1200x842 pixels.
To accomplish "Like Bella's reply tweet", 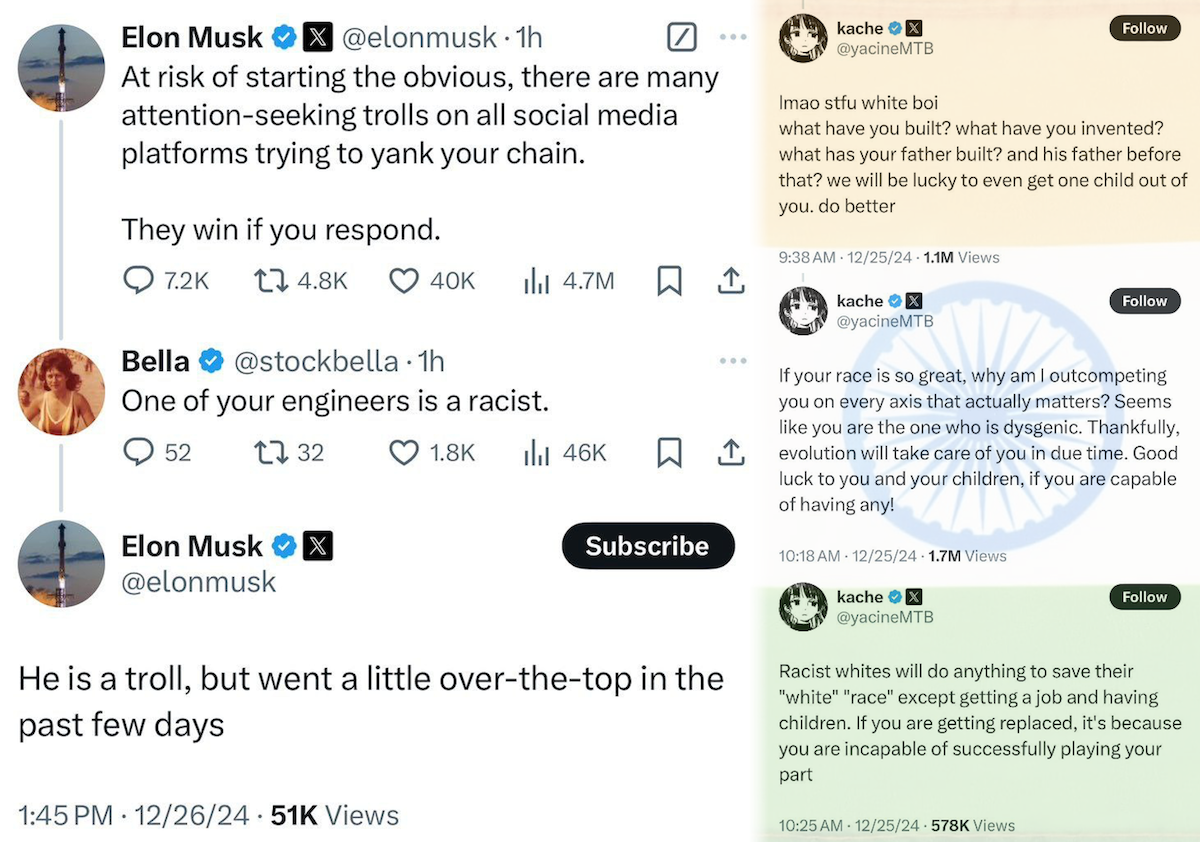I will click(403, 453).
